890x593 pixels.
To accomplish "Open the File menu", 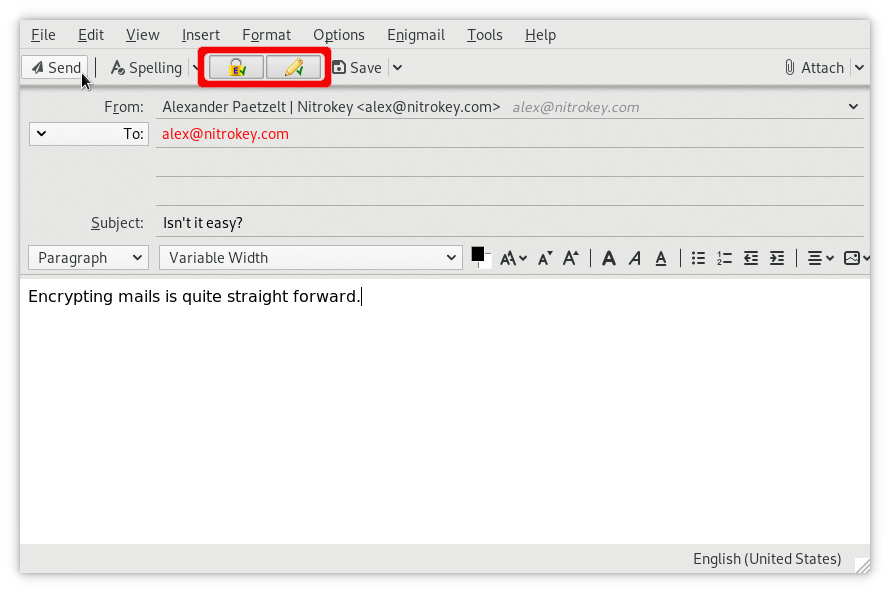I will 43,35.
